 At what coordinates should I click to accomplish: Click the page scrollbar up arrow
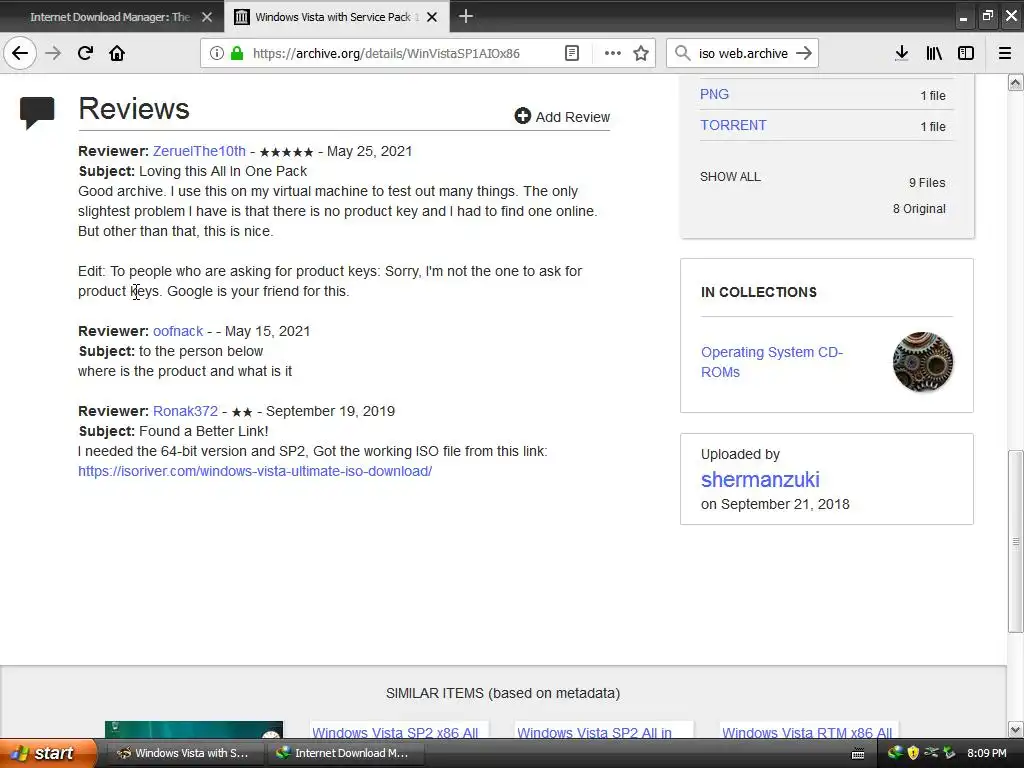1015,82
